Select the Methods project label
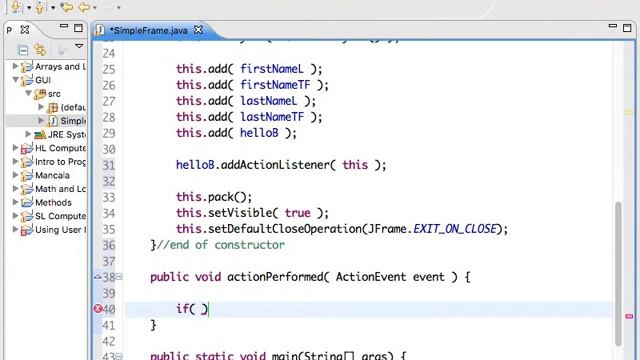The height and width of the screenshot is (360, 640). [53, 202]
